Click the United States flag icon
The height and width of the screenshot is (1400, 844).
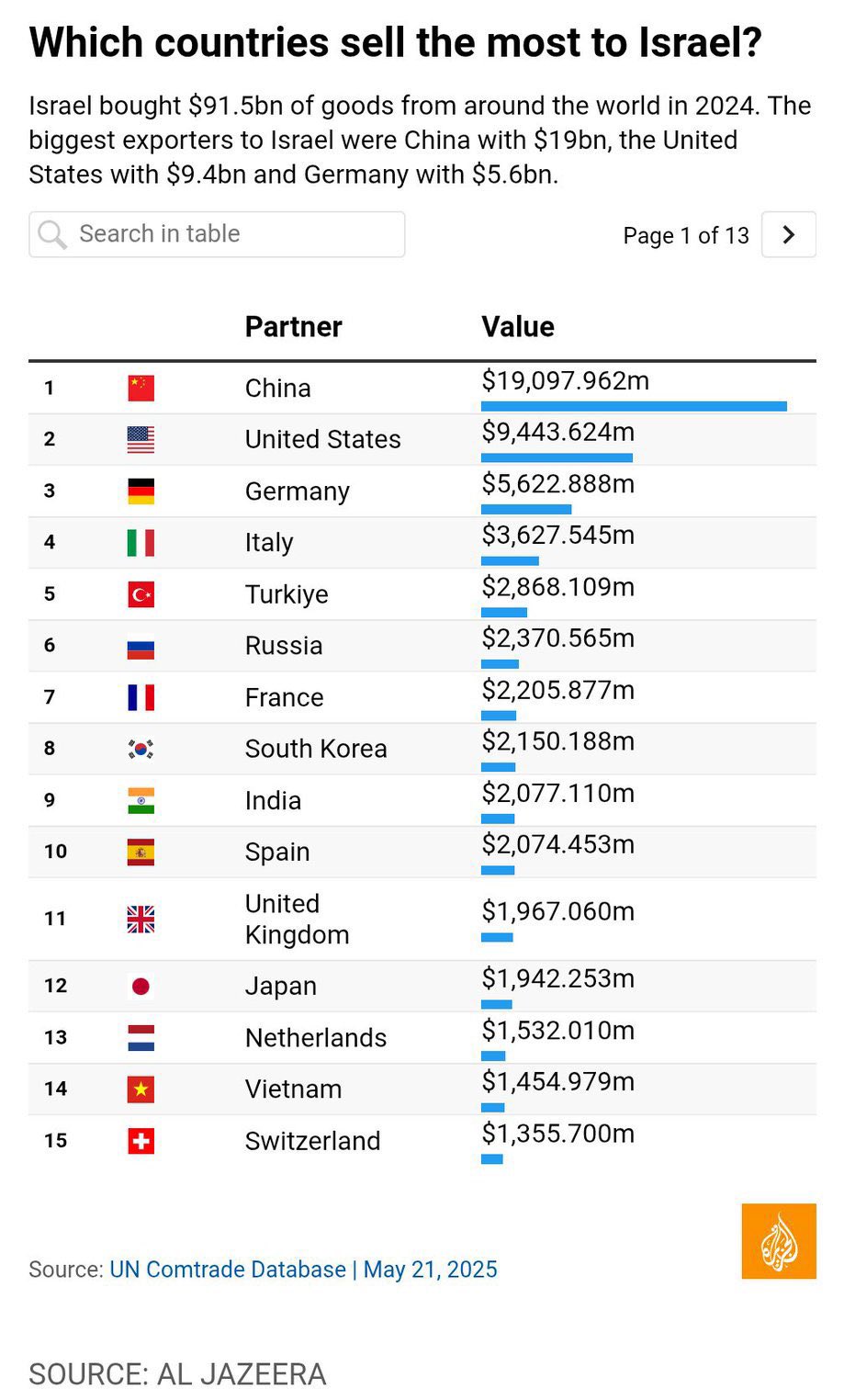click(141, 439)
